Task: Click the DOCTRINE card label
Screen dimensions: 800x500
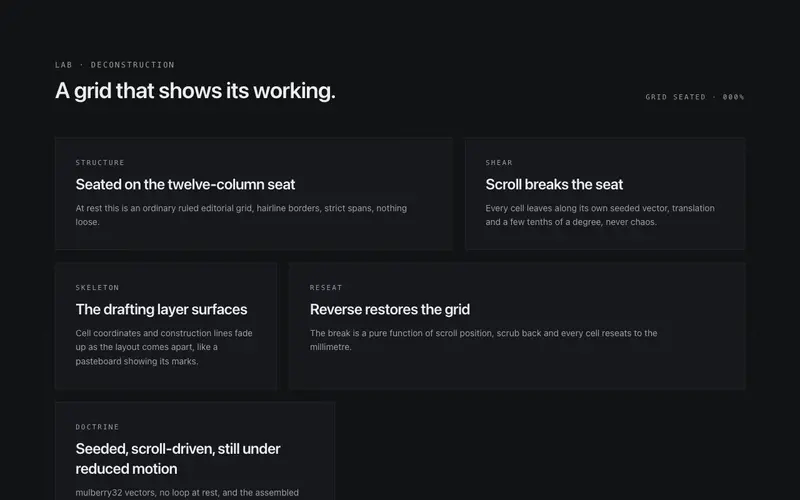Action: pos(97,427)
